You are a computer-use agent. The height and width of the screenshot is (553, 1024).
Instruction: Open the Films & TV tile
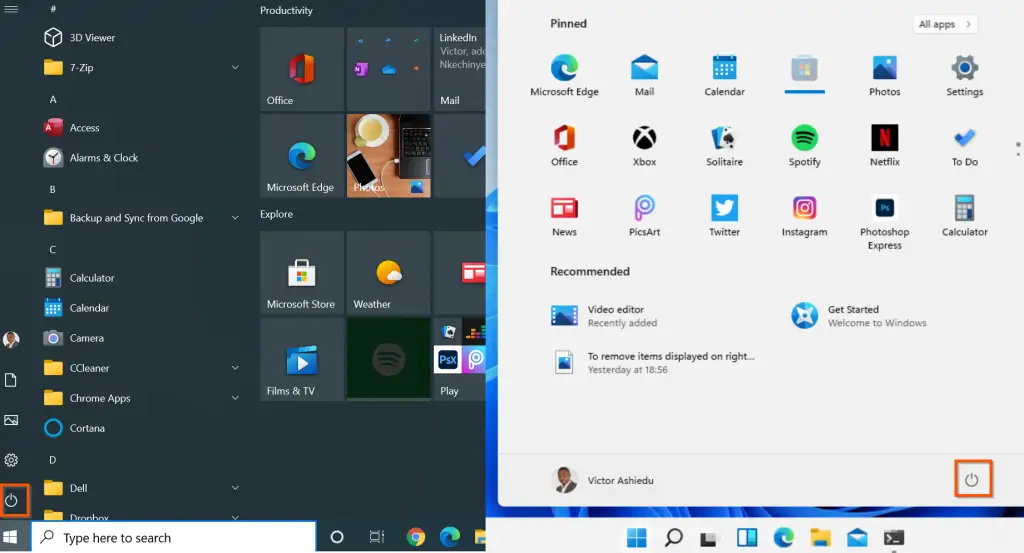[302, 359]
